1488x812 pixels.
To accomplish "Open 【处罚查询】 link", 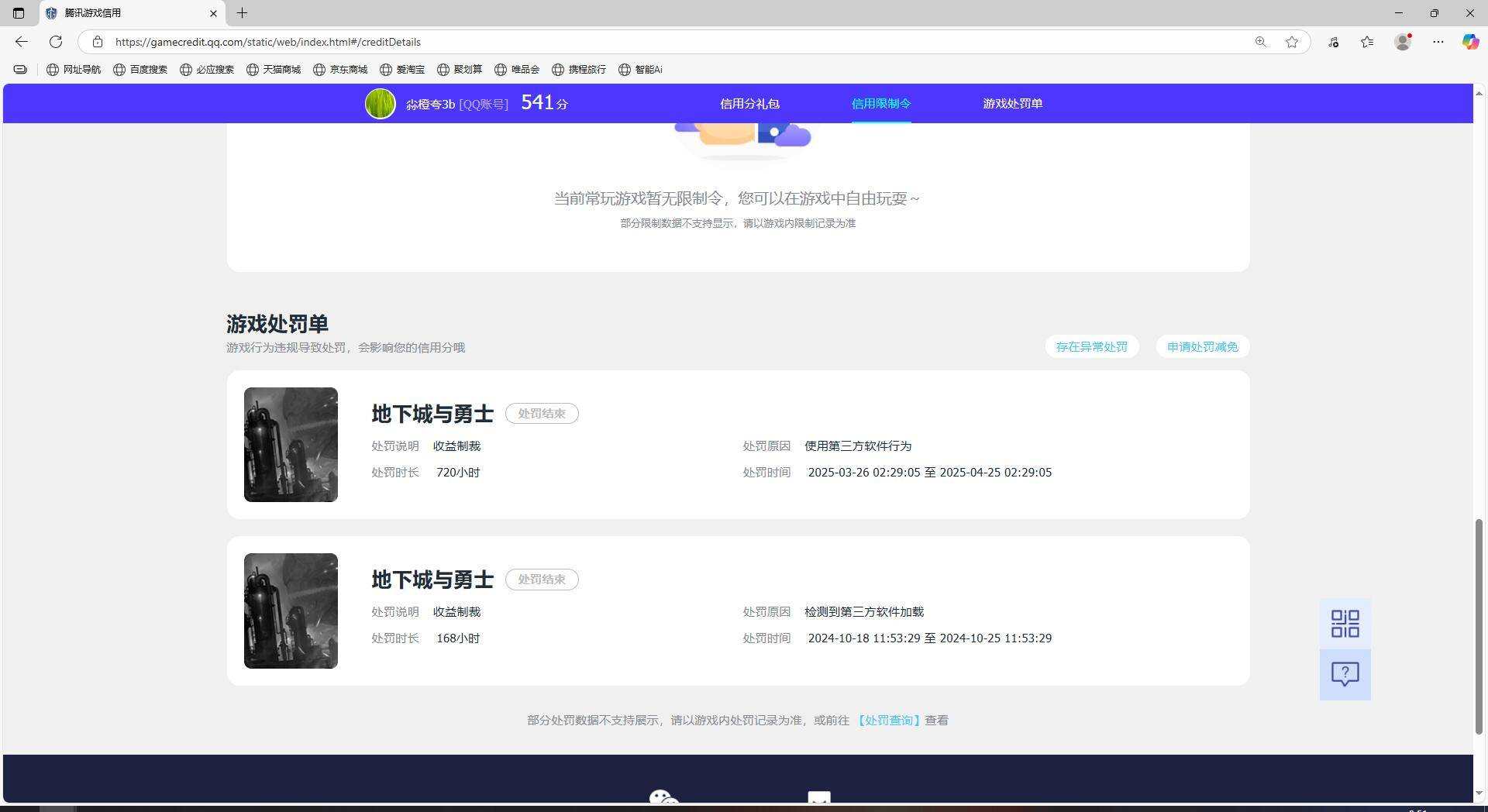I will click(889, 721).
